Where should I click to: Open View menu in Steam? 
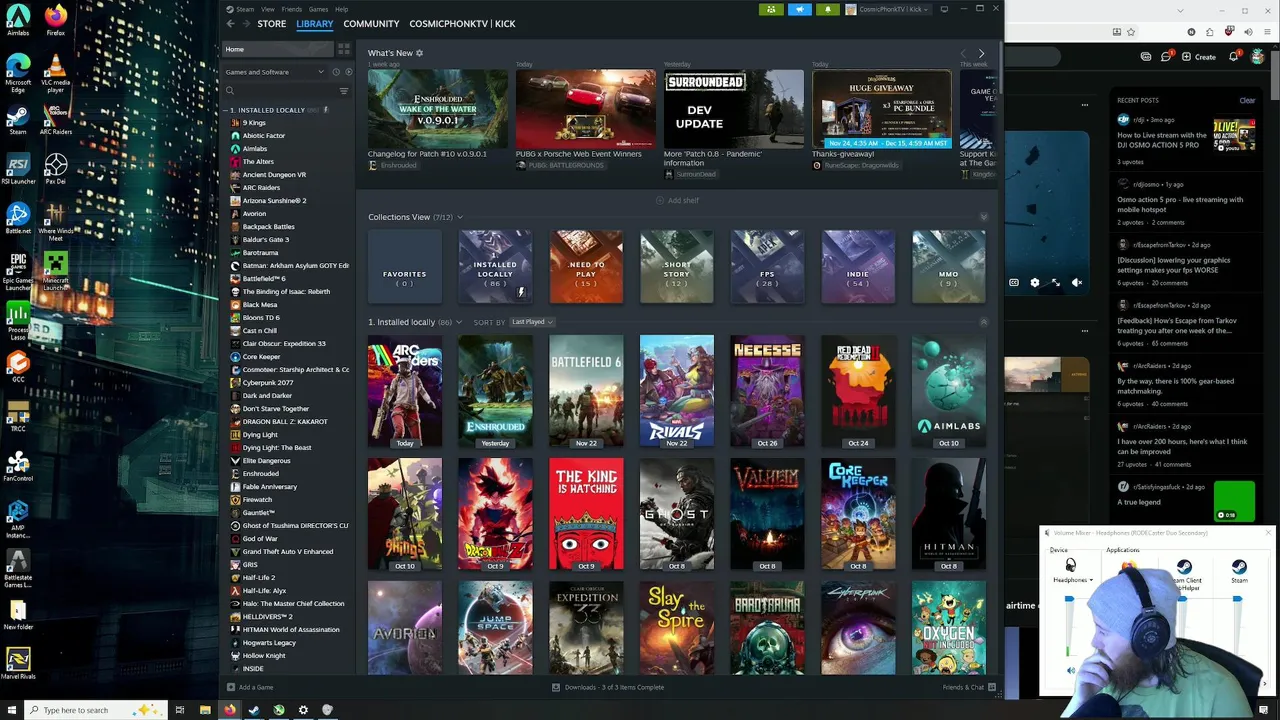(268, 9)
